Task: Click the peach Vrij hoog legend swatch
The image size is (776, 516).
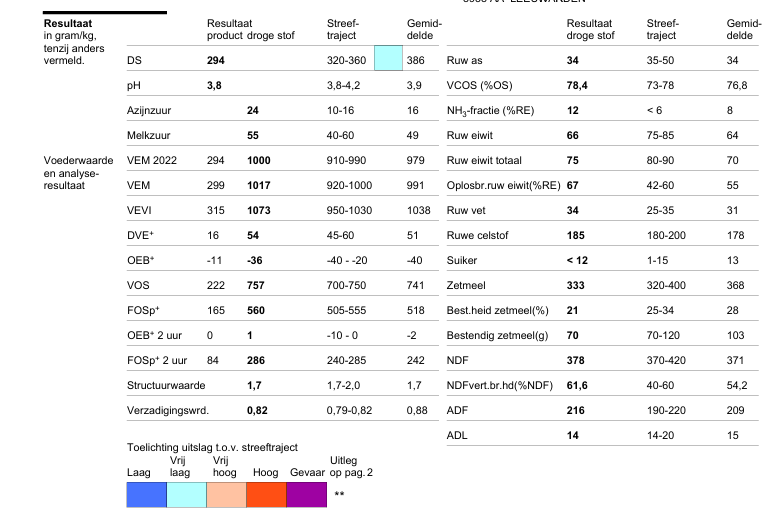Action: 226,495
